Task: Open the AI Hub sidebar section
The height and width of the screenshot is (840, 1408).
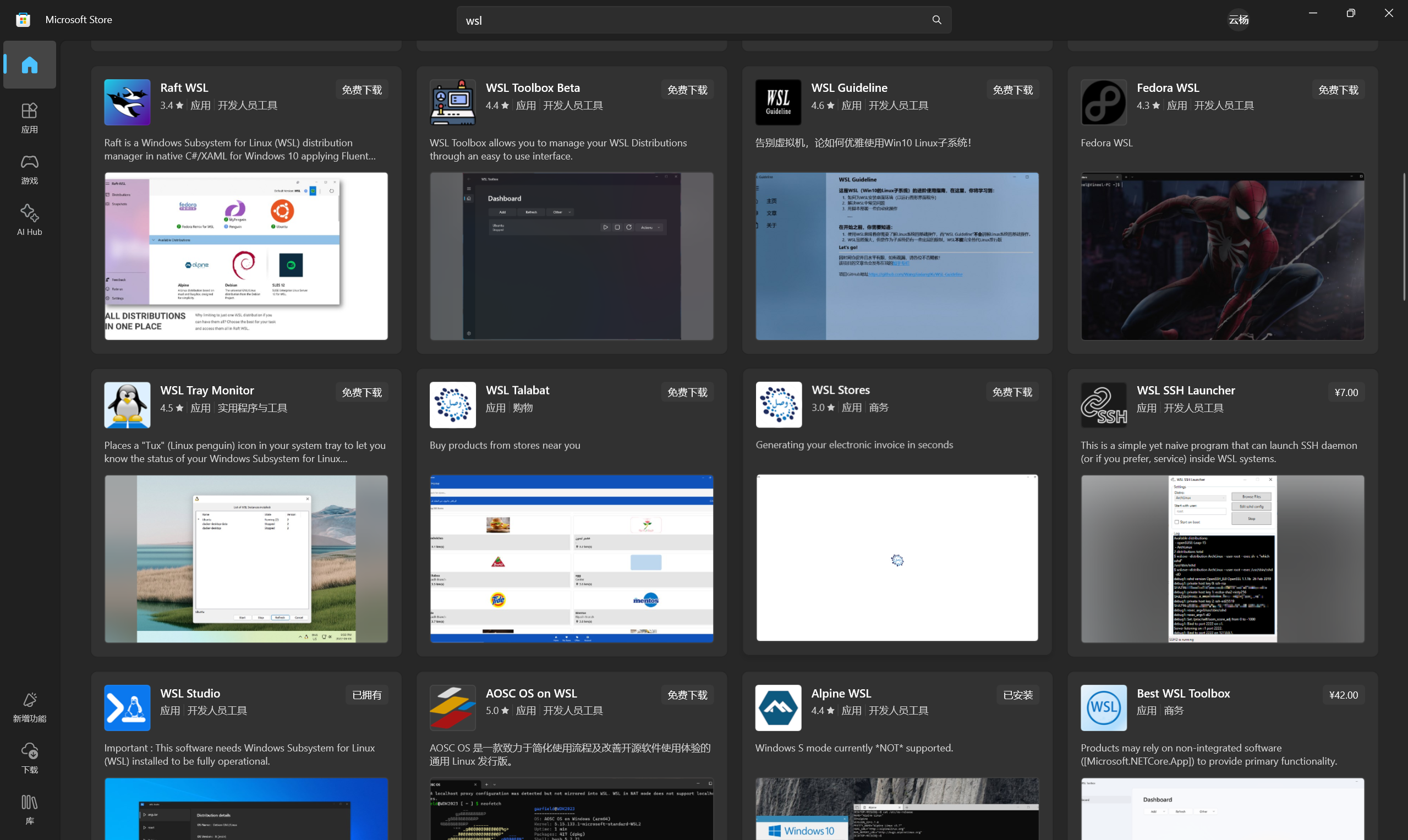Action: point(30,219)
